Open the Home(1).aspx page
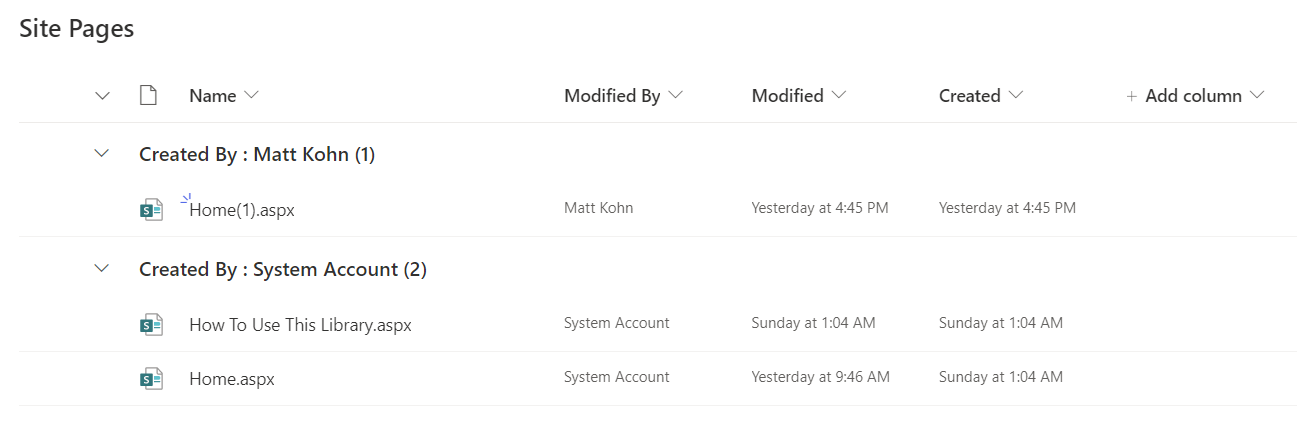The height and width of the screenshot is (426, 1297). pos(242,210)
